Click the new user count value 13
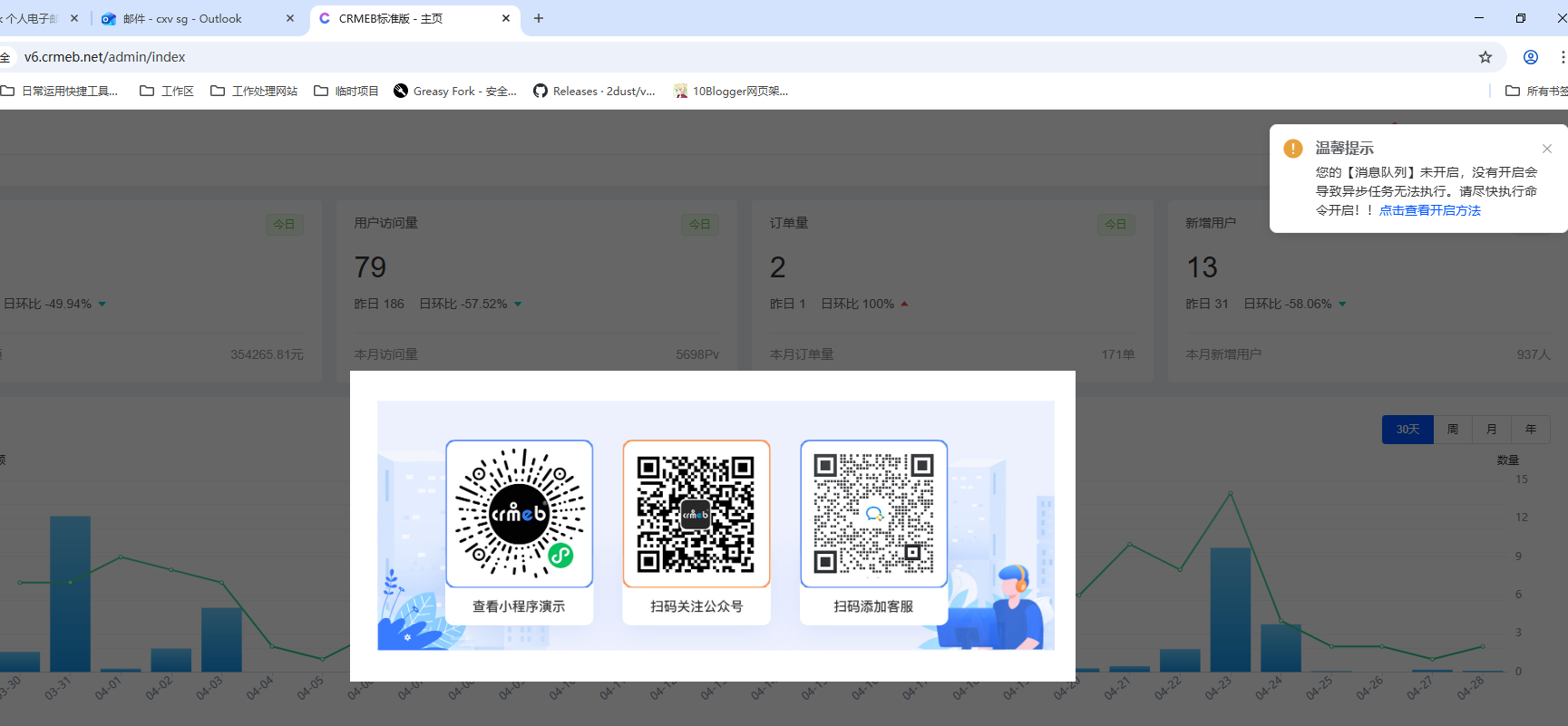 pyautogui.click(x=1203, y=267)
